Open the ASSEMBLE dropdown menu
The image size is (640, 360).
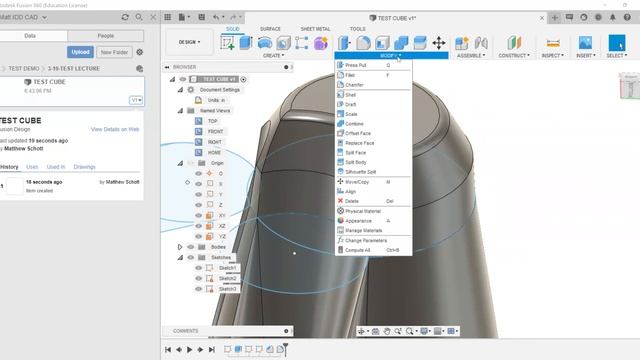[471, 56]
